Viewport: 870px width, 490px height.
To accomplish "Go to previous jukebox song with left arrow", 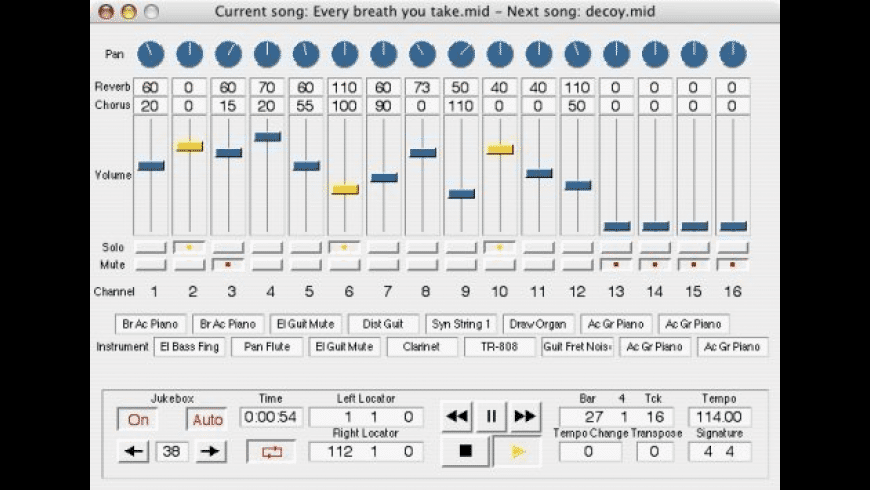I will pos(134,452).
